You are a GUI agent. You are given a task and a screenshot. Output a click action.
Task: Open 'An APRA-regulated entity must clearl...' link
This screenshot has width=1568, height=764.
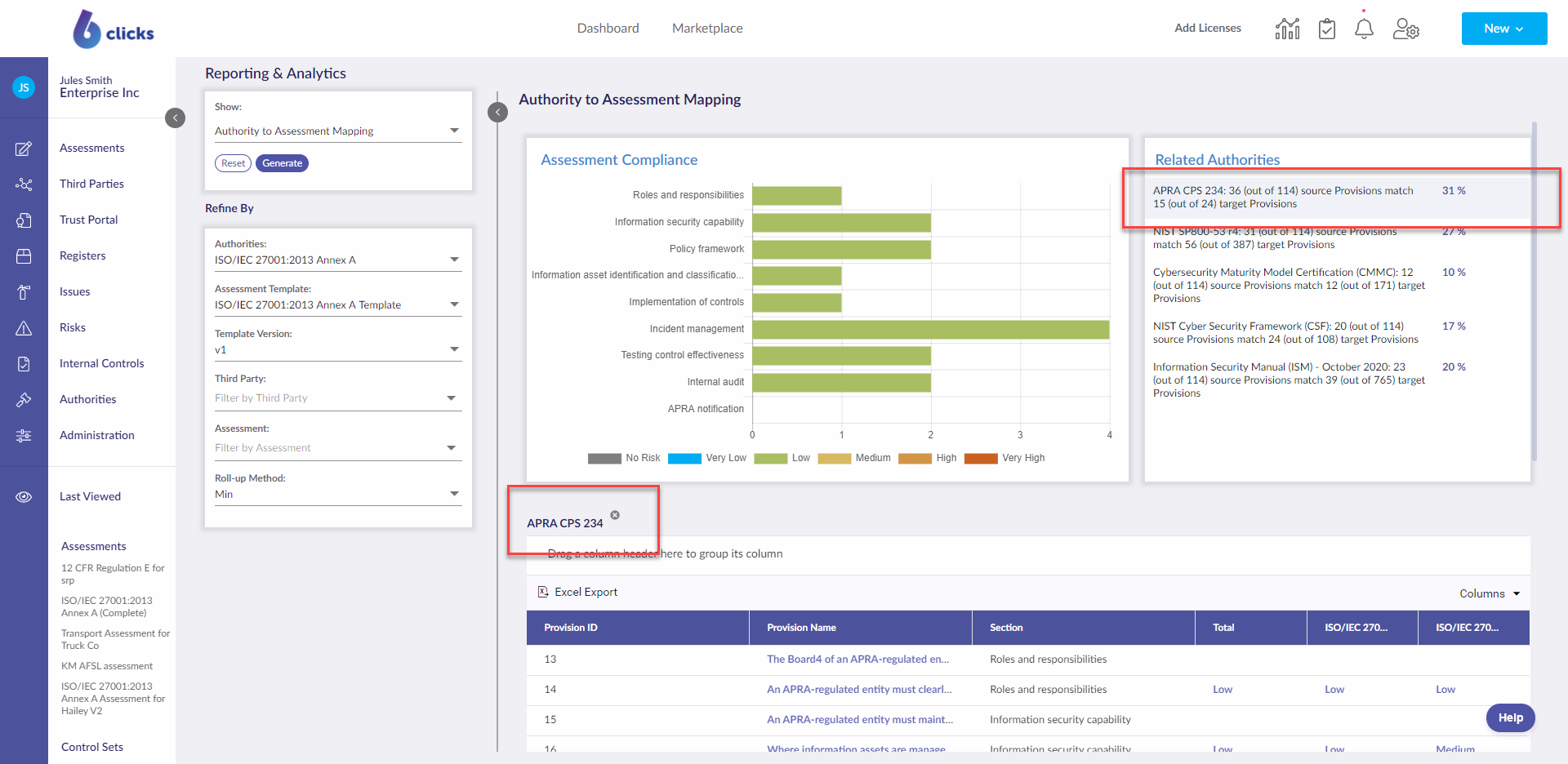pos(859,690)
